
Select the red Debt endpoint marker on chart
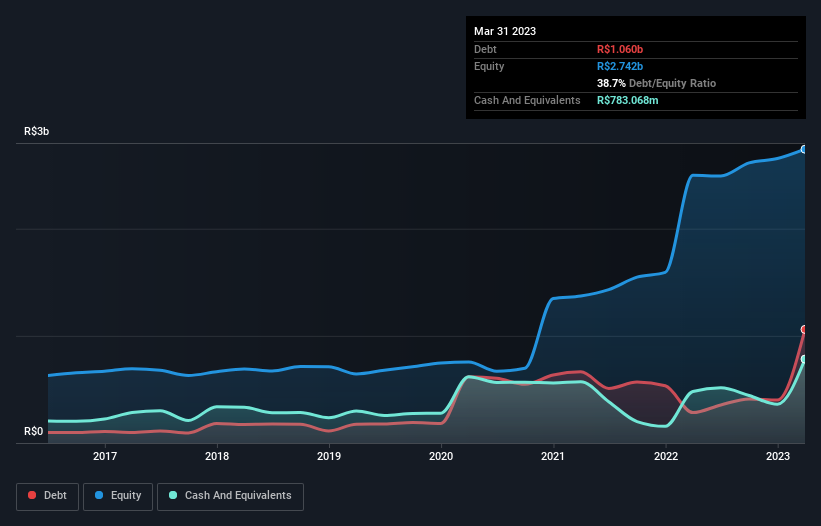coord(804,329)
